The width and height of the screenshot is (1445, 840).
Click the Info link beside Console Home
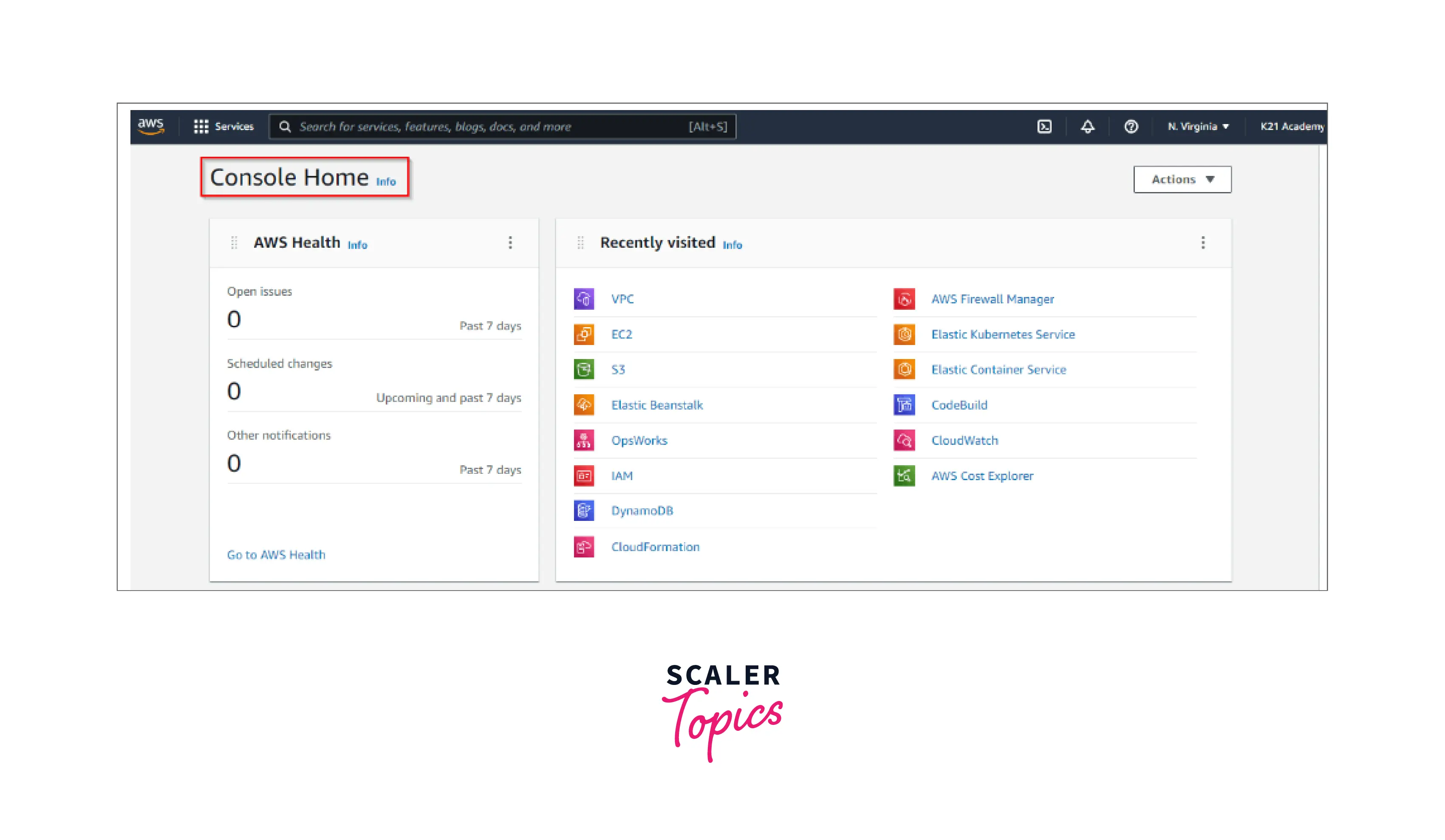tap(385, 182)
